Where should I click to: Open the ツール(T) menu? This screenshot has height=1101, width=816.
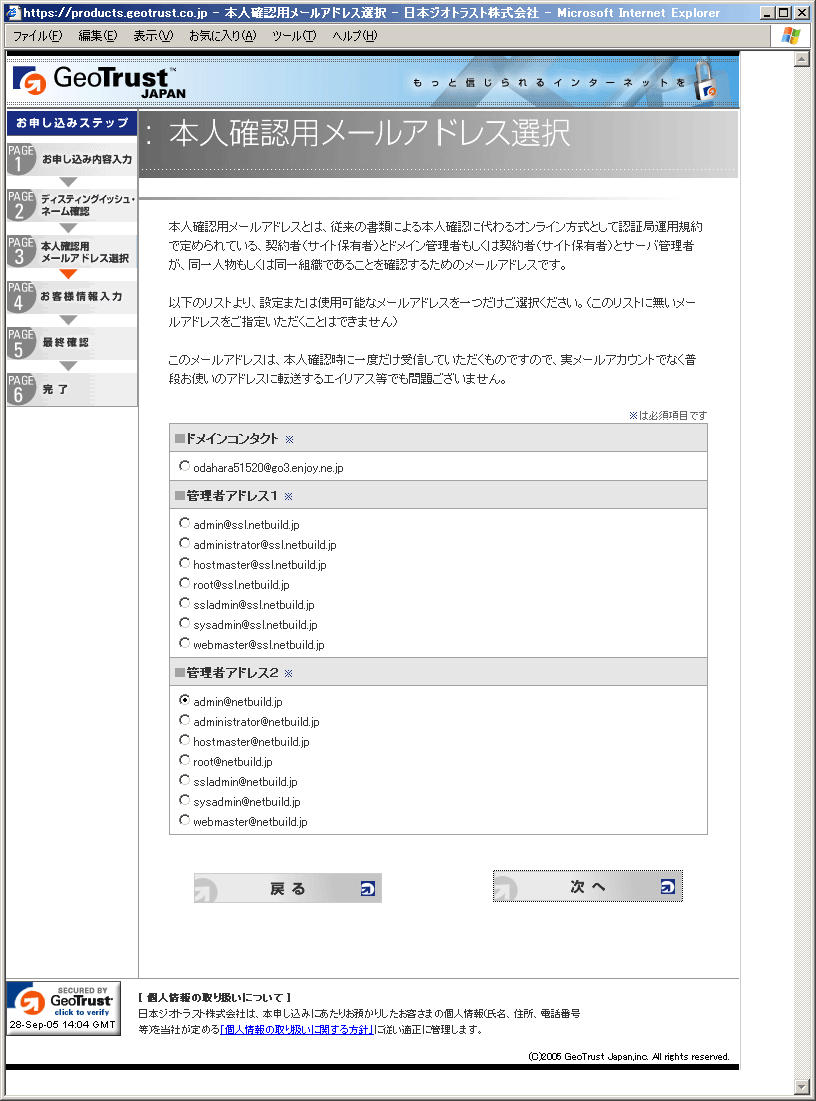click(x=294, y=36)
